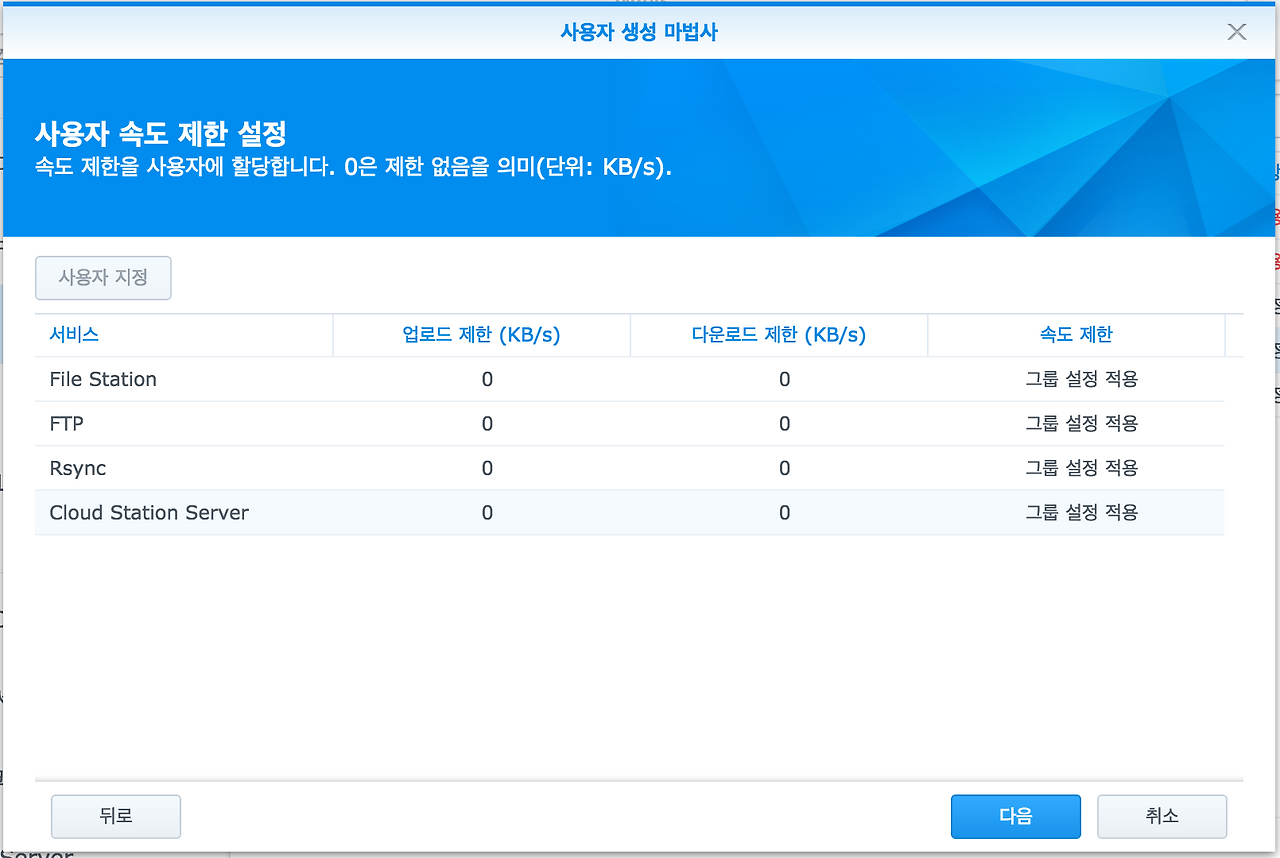Select the FTP service row

click(65, 423)
